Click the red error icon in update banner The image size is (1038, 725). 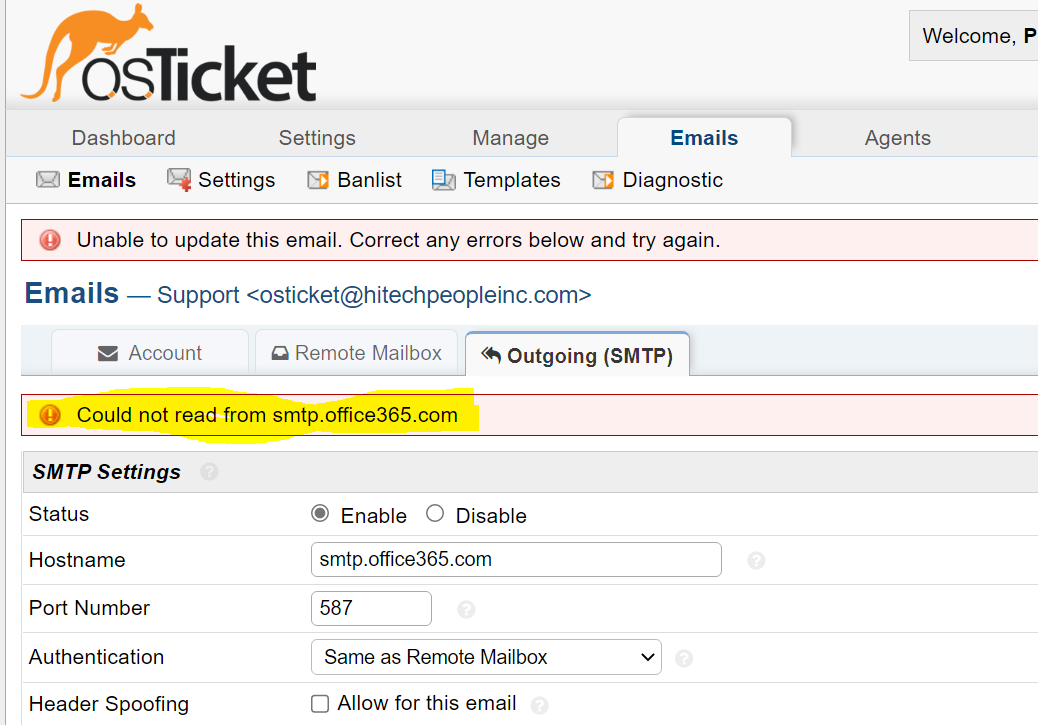tap(50, 240)
